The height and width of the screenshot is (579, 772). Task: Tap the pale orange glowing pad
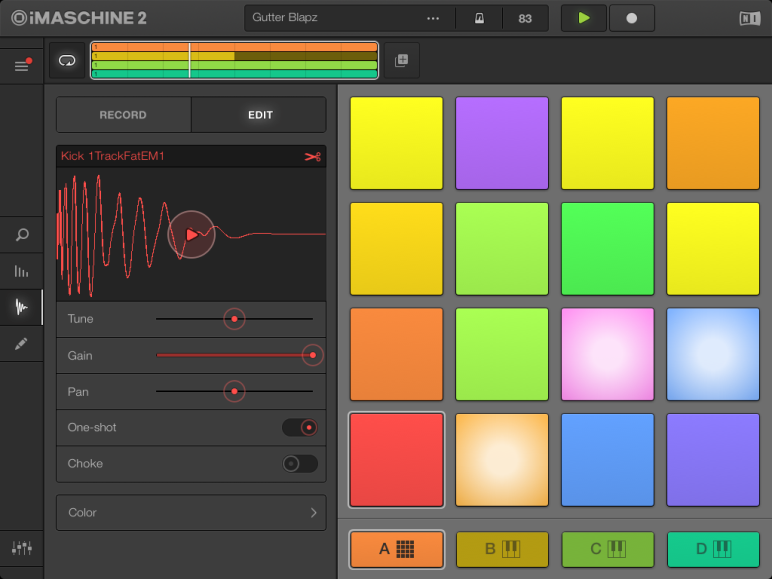pos(502,460)
